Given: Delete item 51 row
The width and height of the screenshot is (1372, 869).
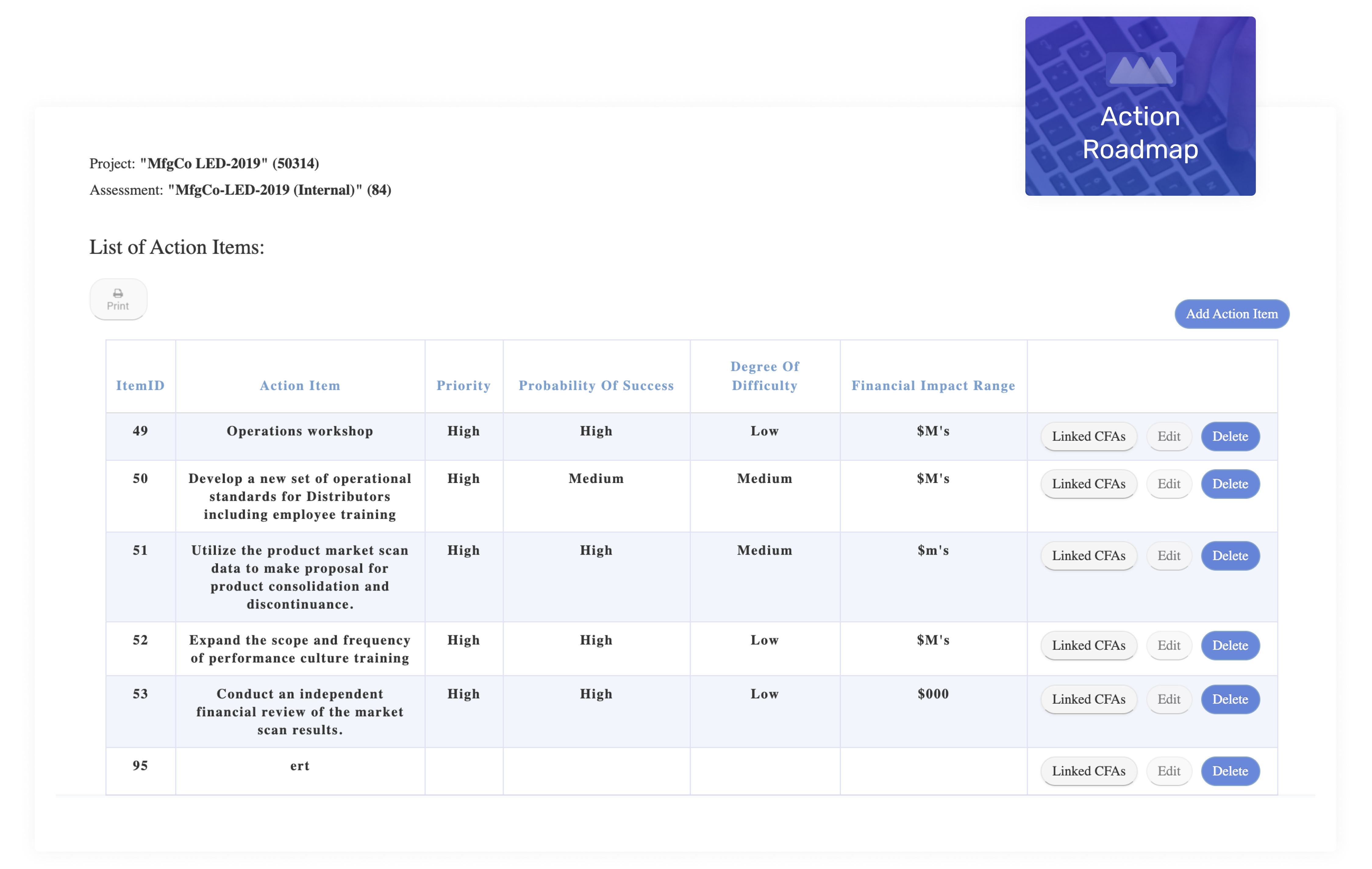Looking at the screenshot, I should click(1230, 556).
